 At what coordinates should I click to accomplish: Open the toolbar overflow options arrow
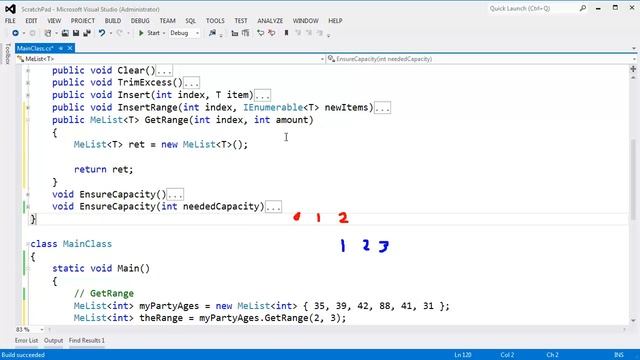click(329, 35)
